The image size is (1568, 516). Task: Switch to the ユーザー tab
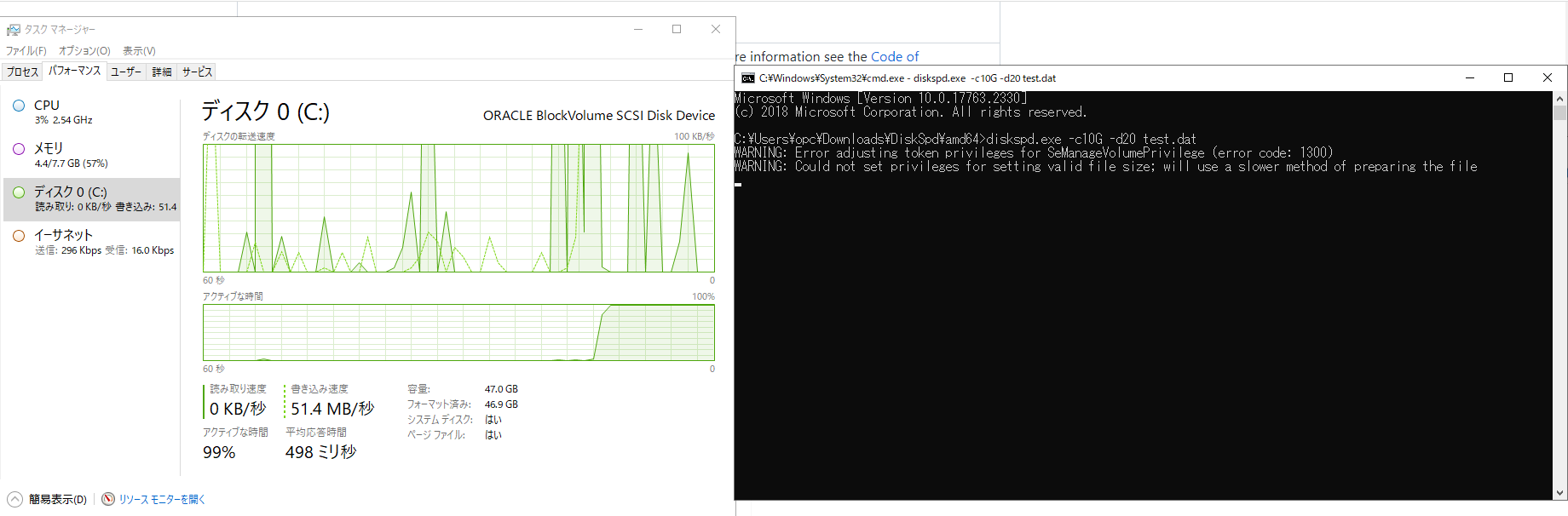(126, 72)
